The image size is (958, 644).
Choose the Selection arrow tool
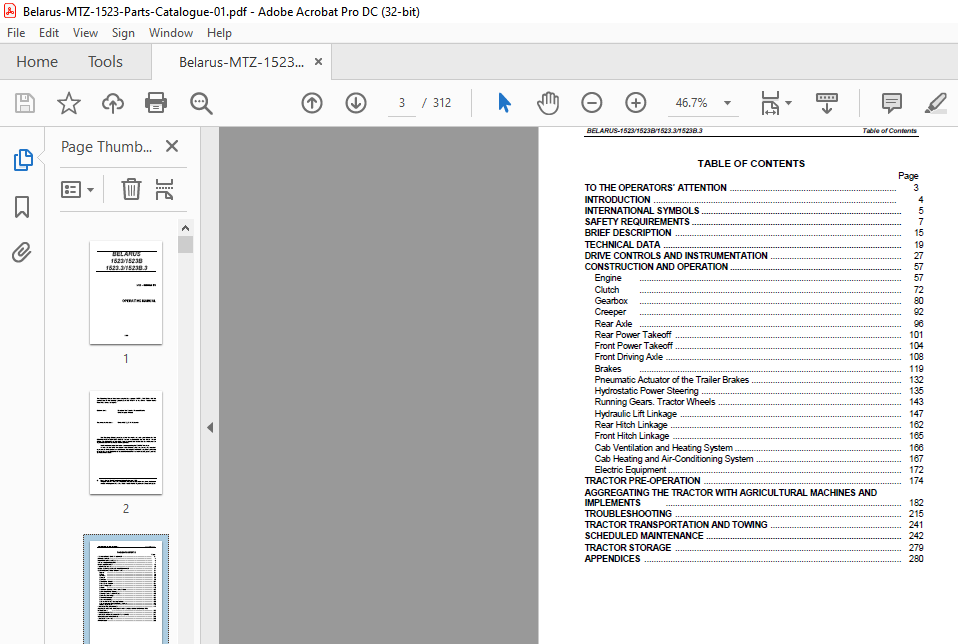click(504, 103)
